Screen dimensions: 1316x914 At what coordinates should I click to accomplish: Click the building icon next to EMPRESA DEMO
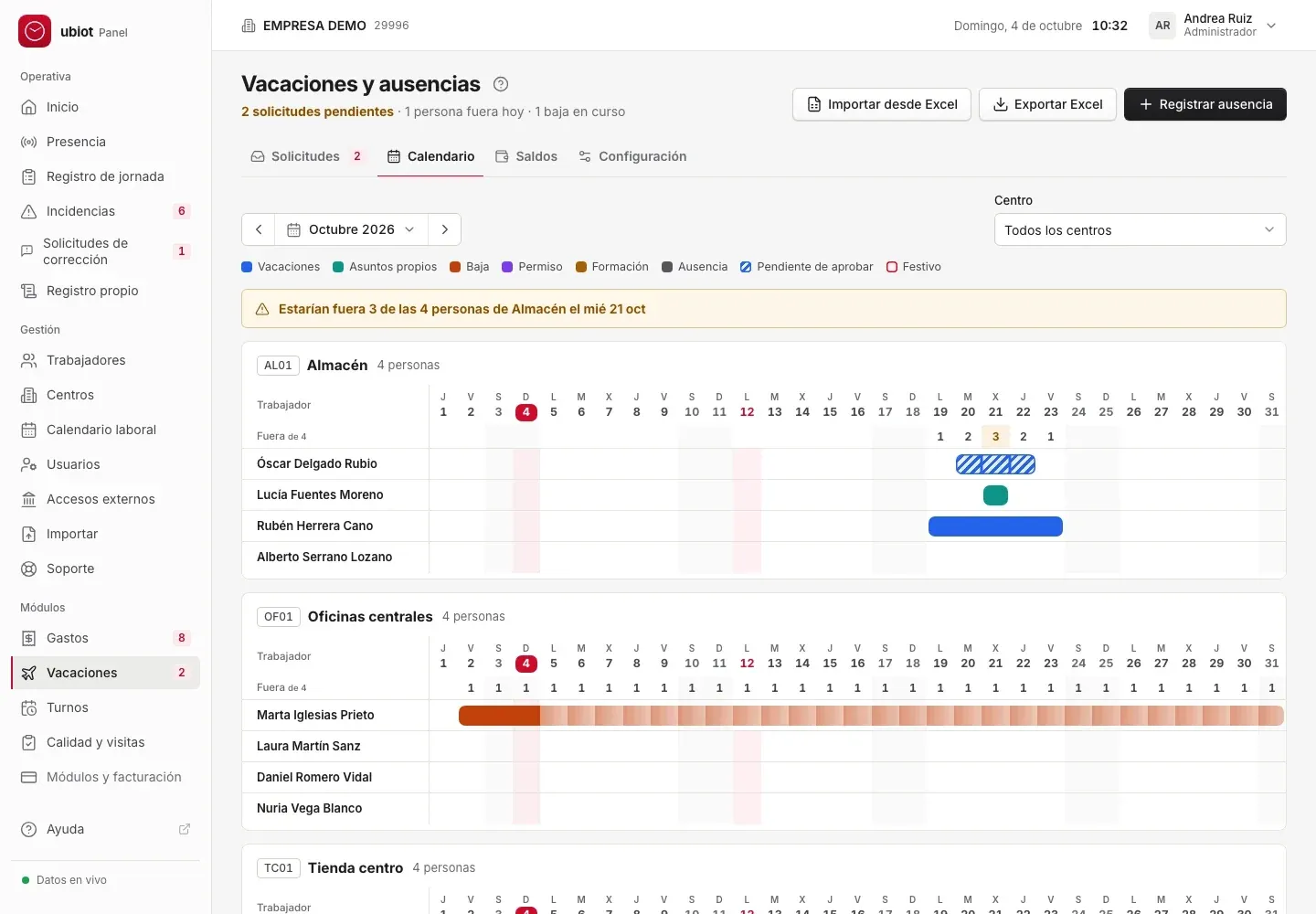pos(249,26)
